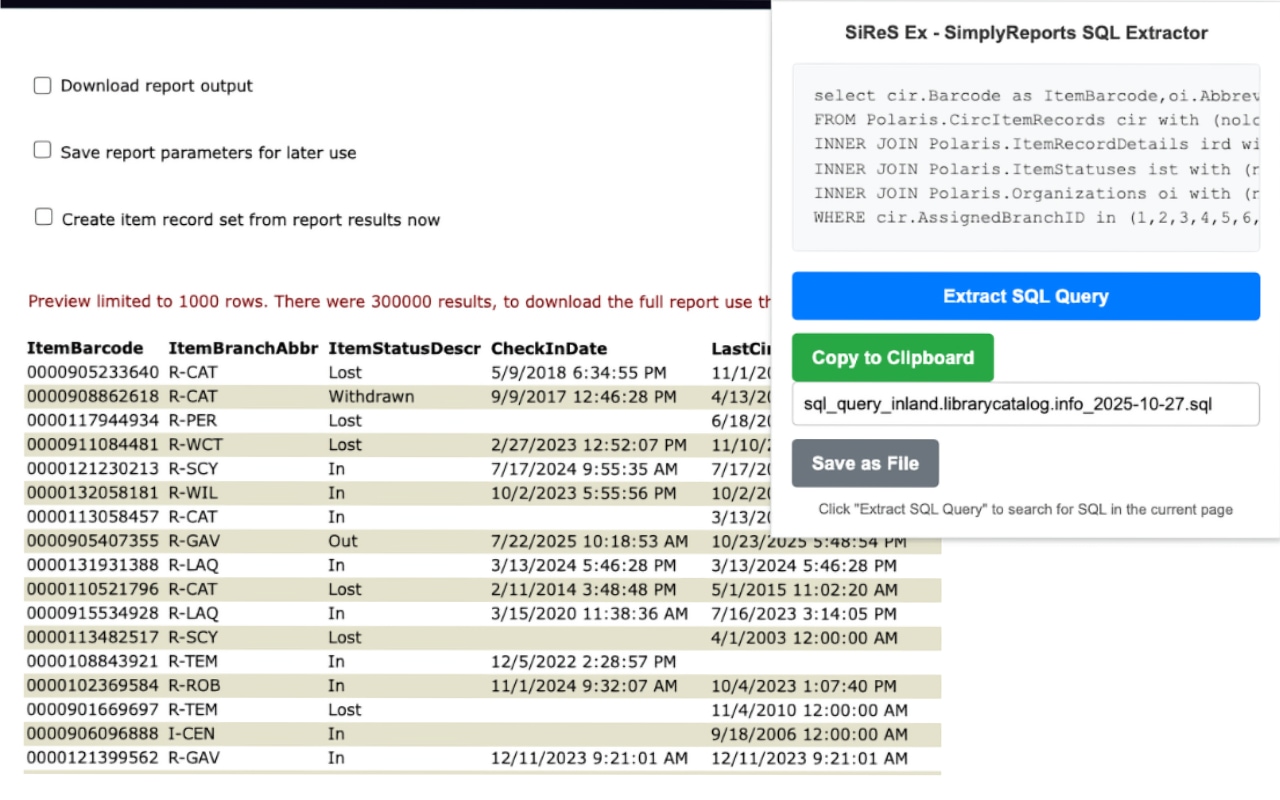This screenshot has height=800, width=1280.
Task: Select the R-WCT branch cell
Action: click(193, 444)
